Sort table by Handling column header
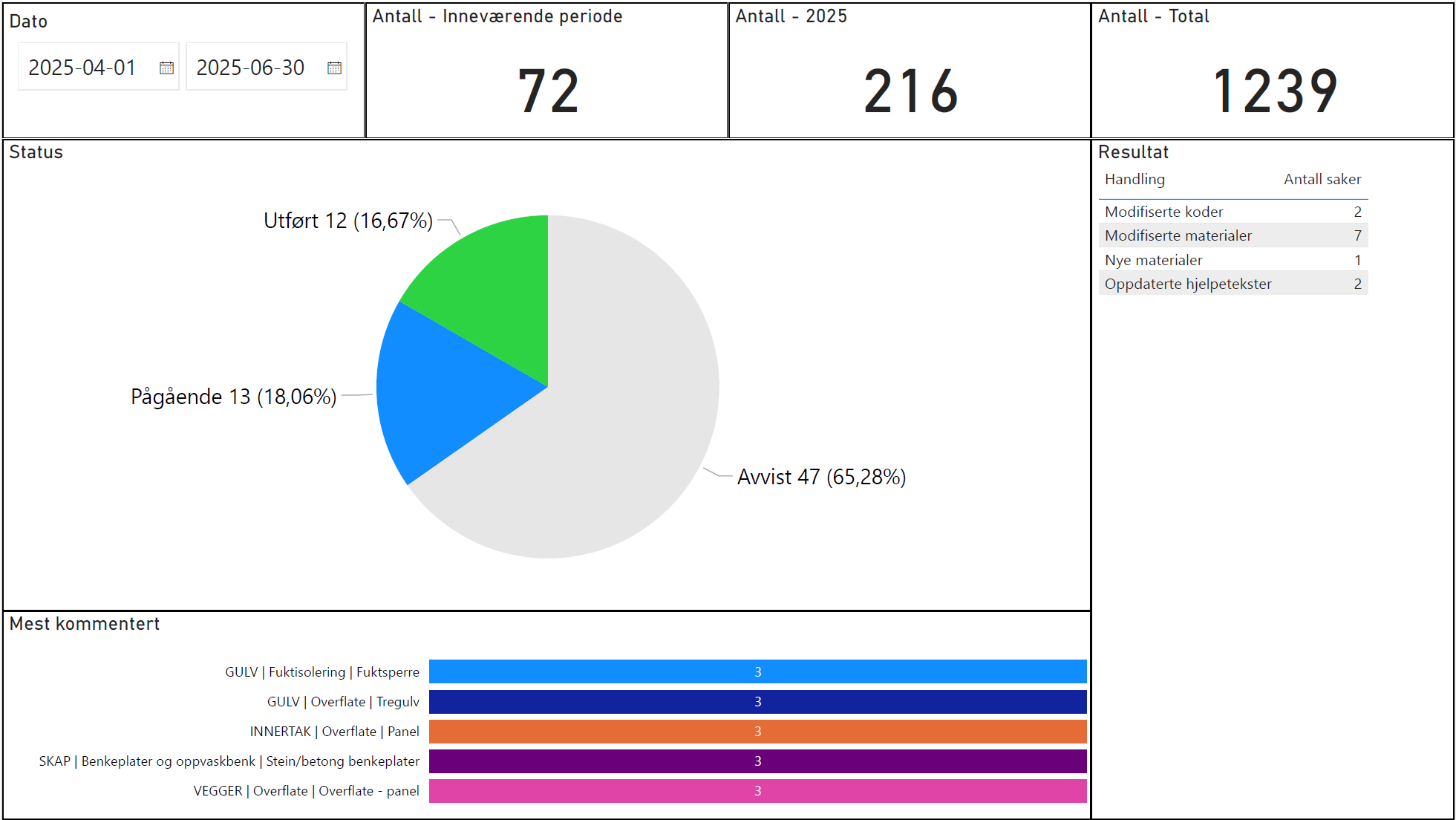1456x820 pixels. point(1135,179)
